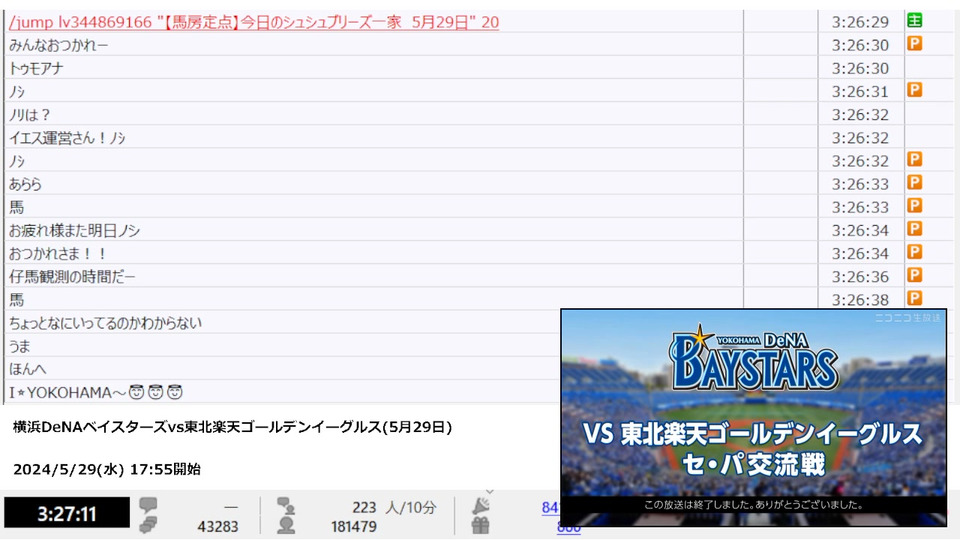
Task: Click the stacked bubbles total comments icon
Action: 148,525
